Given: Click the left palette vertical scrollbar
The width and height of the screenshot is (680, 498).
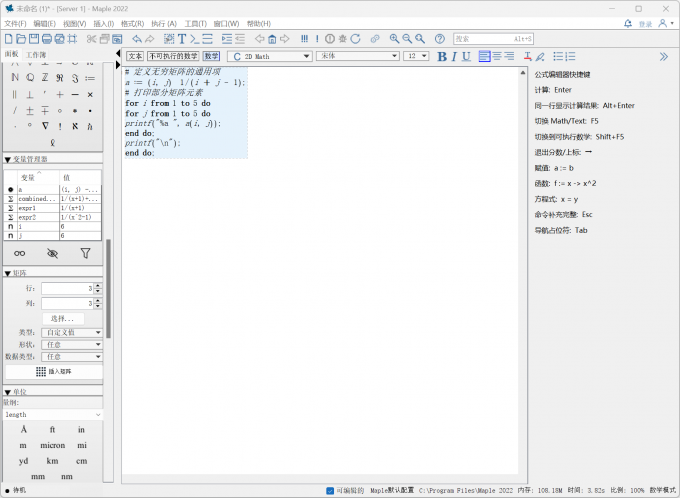Looking at the screenshot, I should [x=108, y=288].
